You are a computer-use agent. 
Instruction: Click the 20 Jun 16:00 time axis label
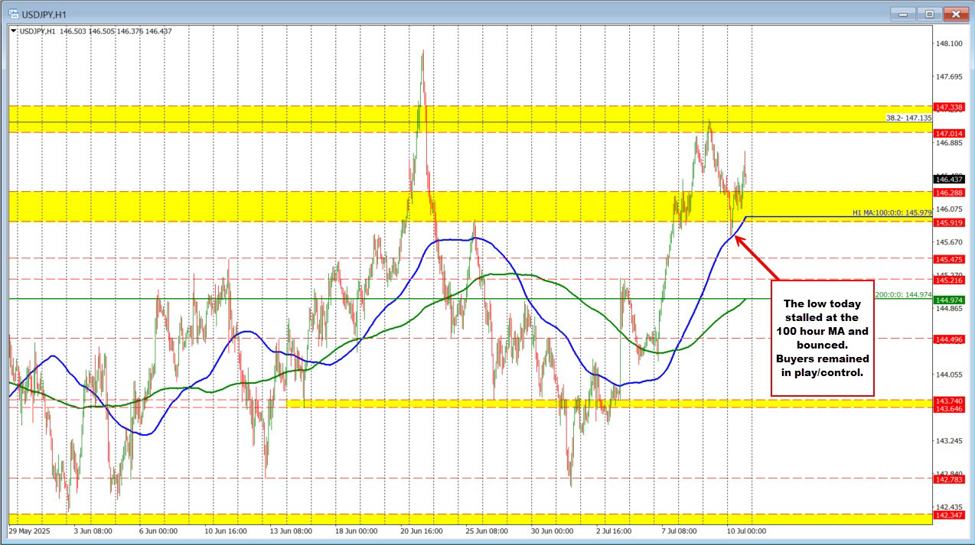point(422,531)
